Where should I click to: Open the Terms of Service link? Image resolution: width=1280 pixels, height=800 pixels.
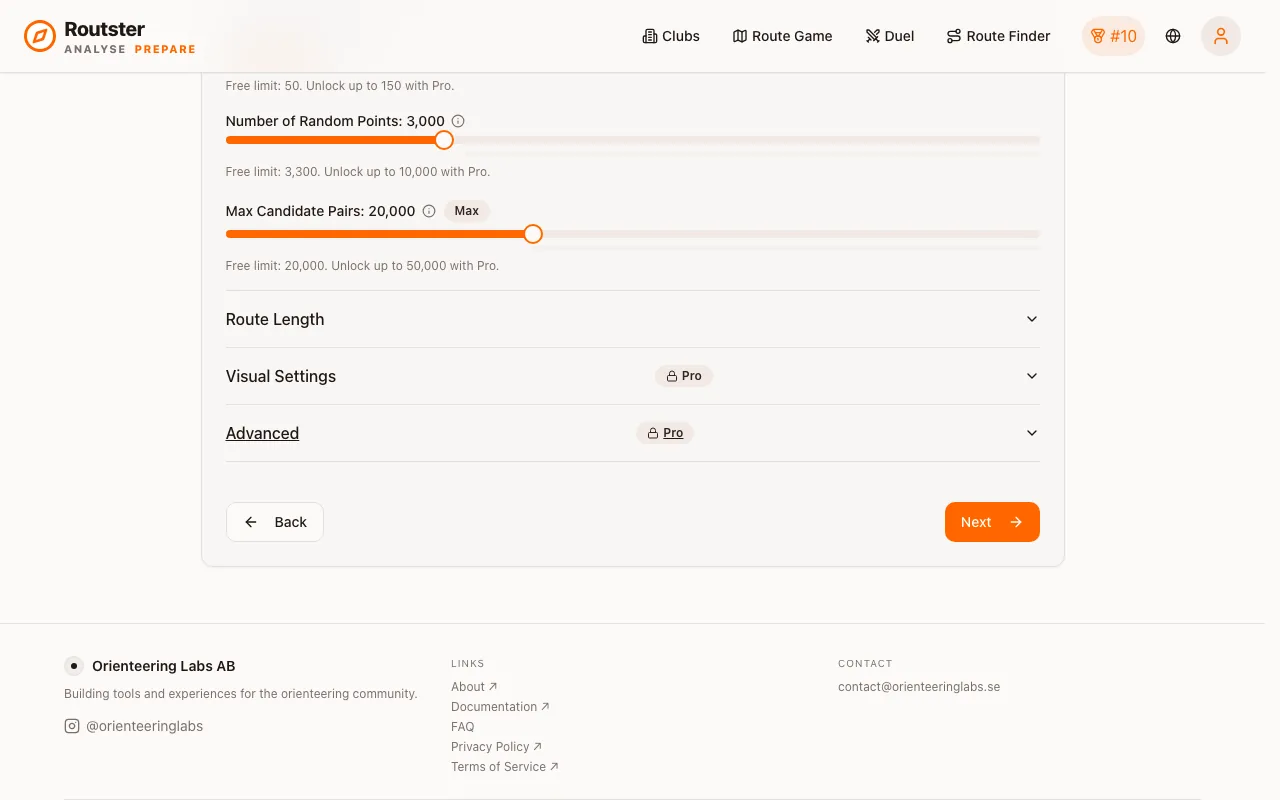point(505,767)
